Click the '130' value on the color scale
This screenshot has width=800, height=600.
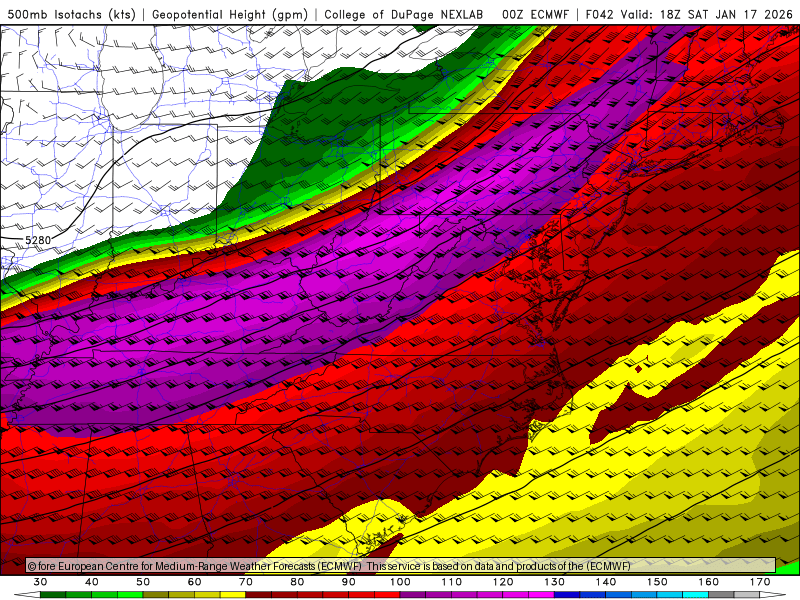555,582
